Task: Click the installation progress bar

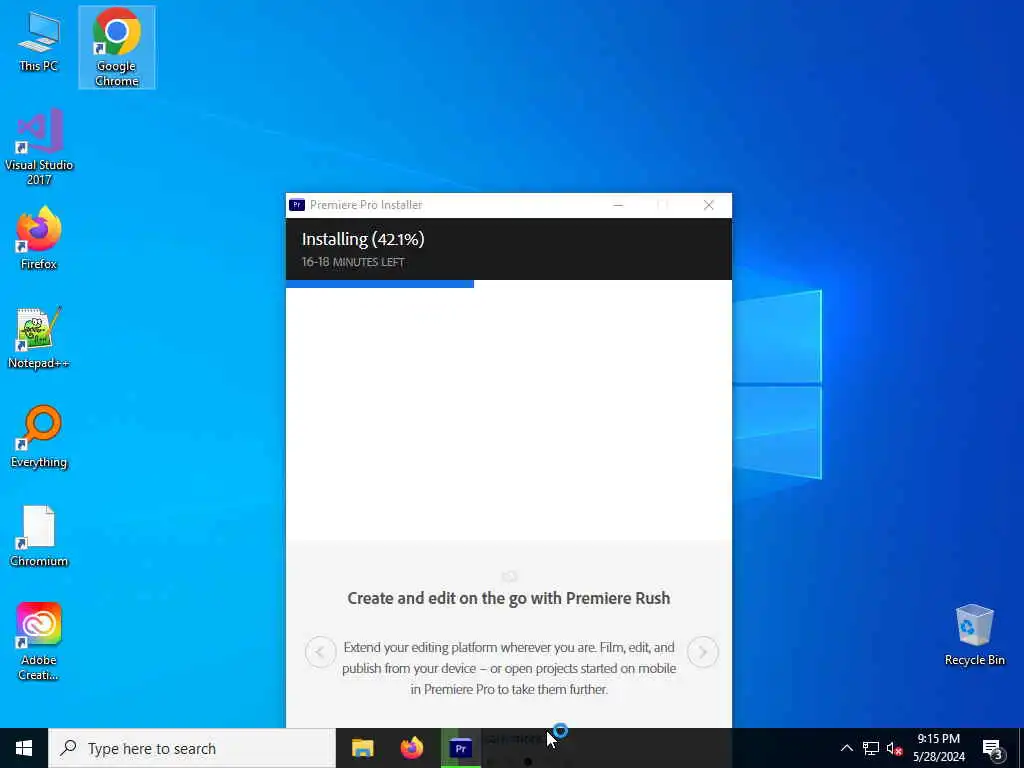Action: click(x=509, y=283)
